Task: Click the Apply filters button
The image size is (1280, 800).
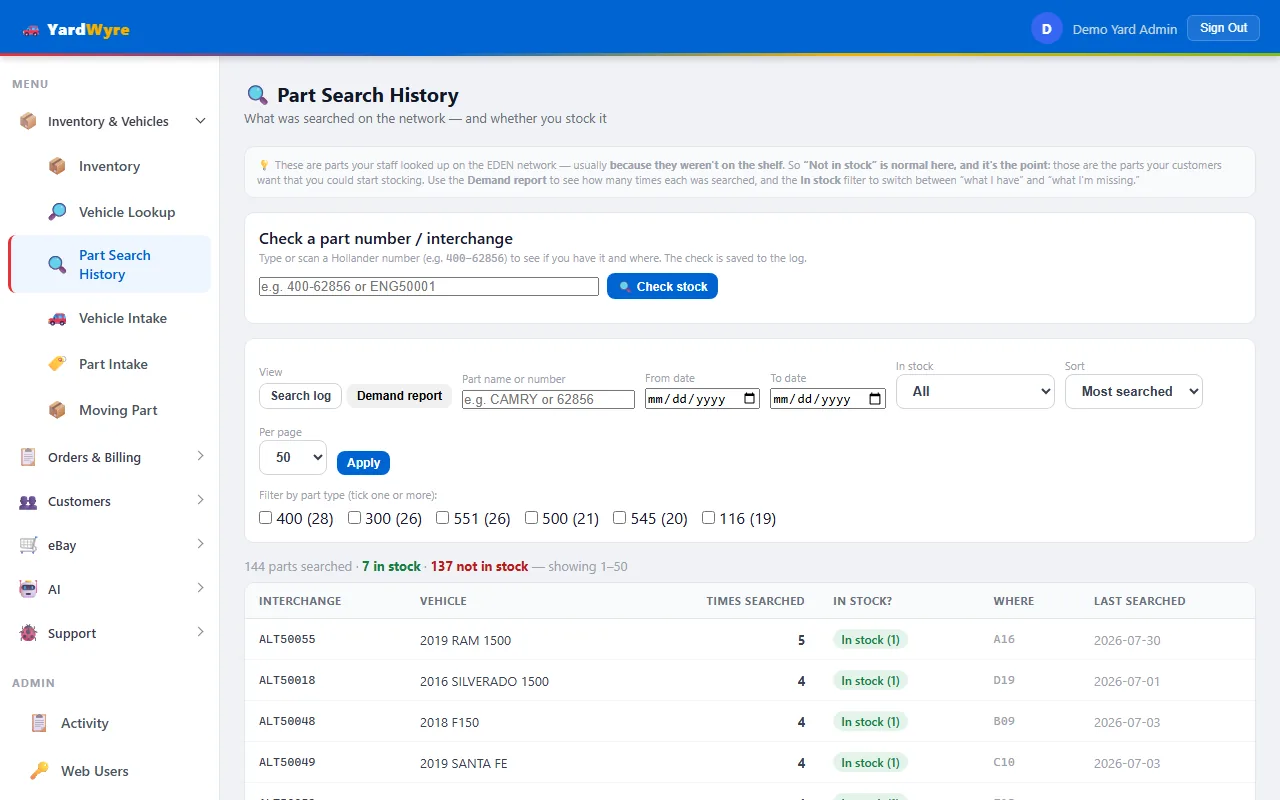Action: point(363,463)
